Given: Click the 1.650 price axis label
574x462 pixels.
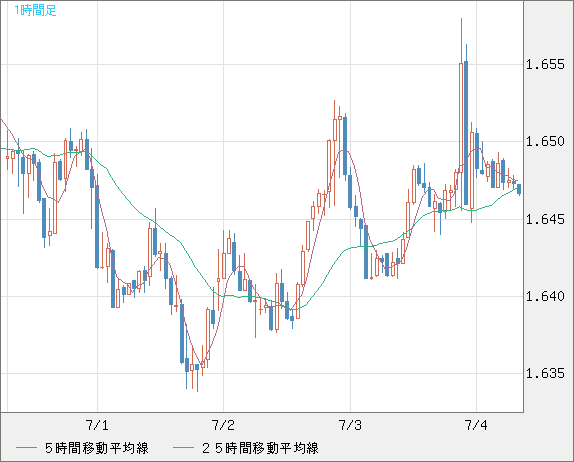Looking at the screenshot, I should click(x=545, y=141).
